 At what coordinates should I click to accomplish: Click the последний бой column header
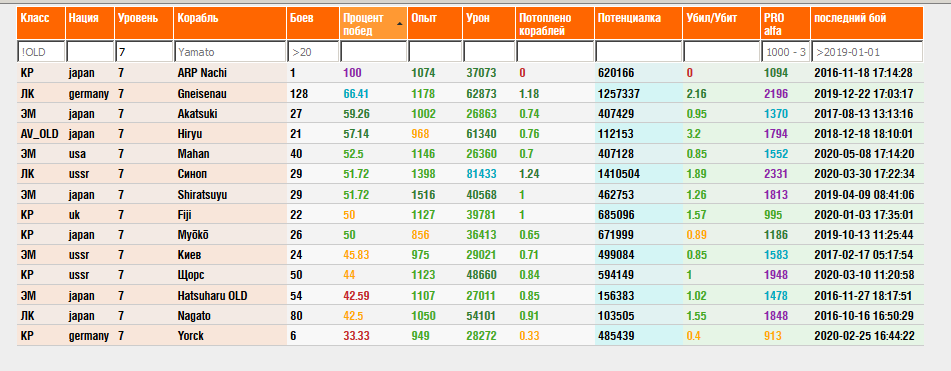(x=867, y=24)
